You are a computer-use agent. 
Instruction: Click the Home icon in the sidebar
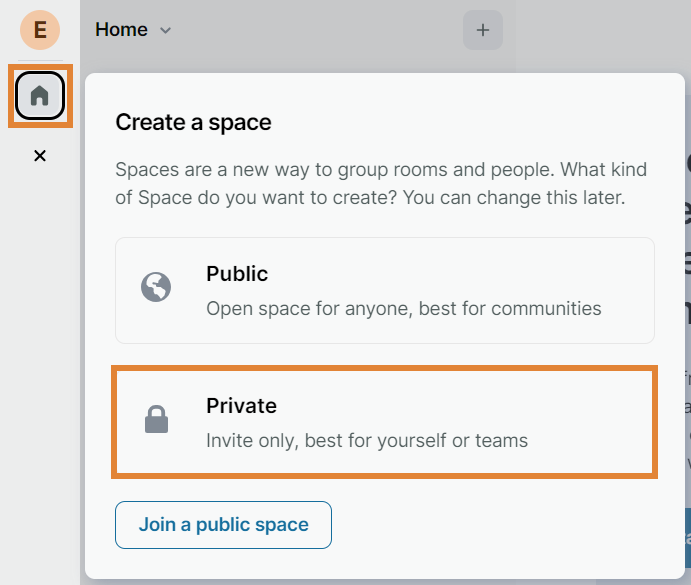tap(40, 96)
